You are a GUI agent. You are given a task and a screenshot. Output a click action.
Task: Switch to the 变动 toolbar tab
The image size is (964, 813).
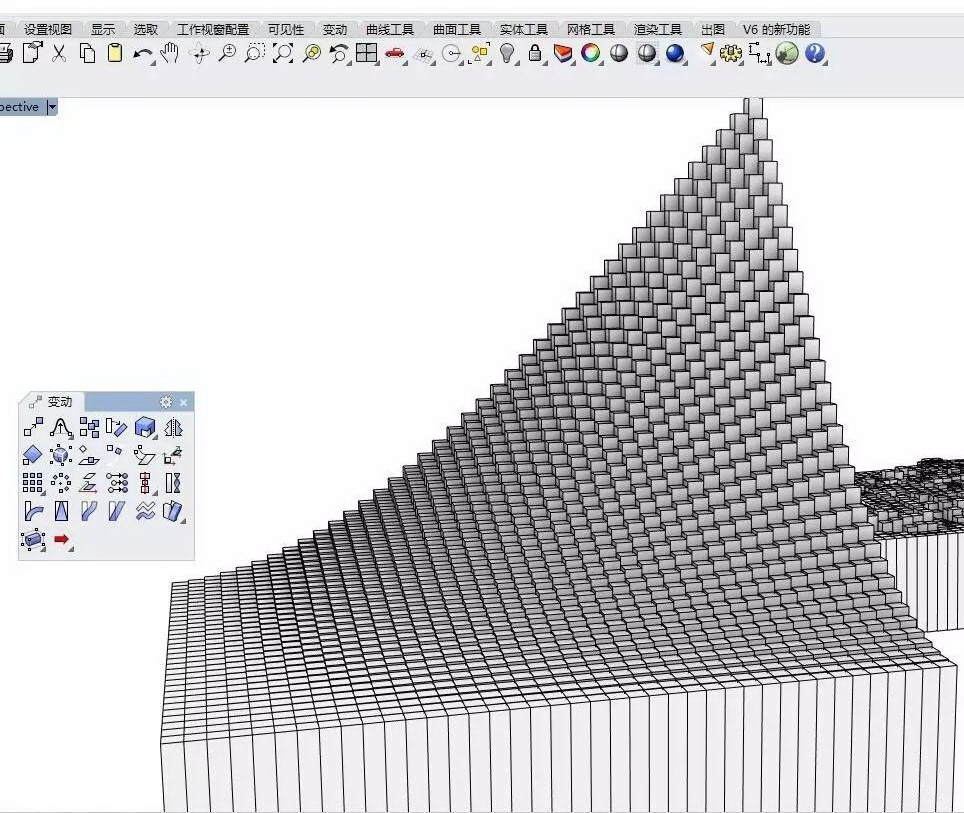[x=335, y=29]
